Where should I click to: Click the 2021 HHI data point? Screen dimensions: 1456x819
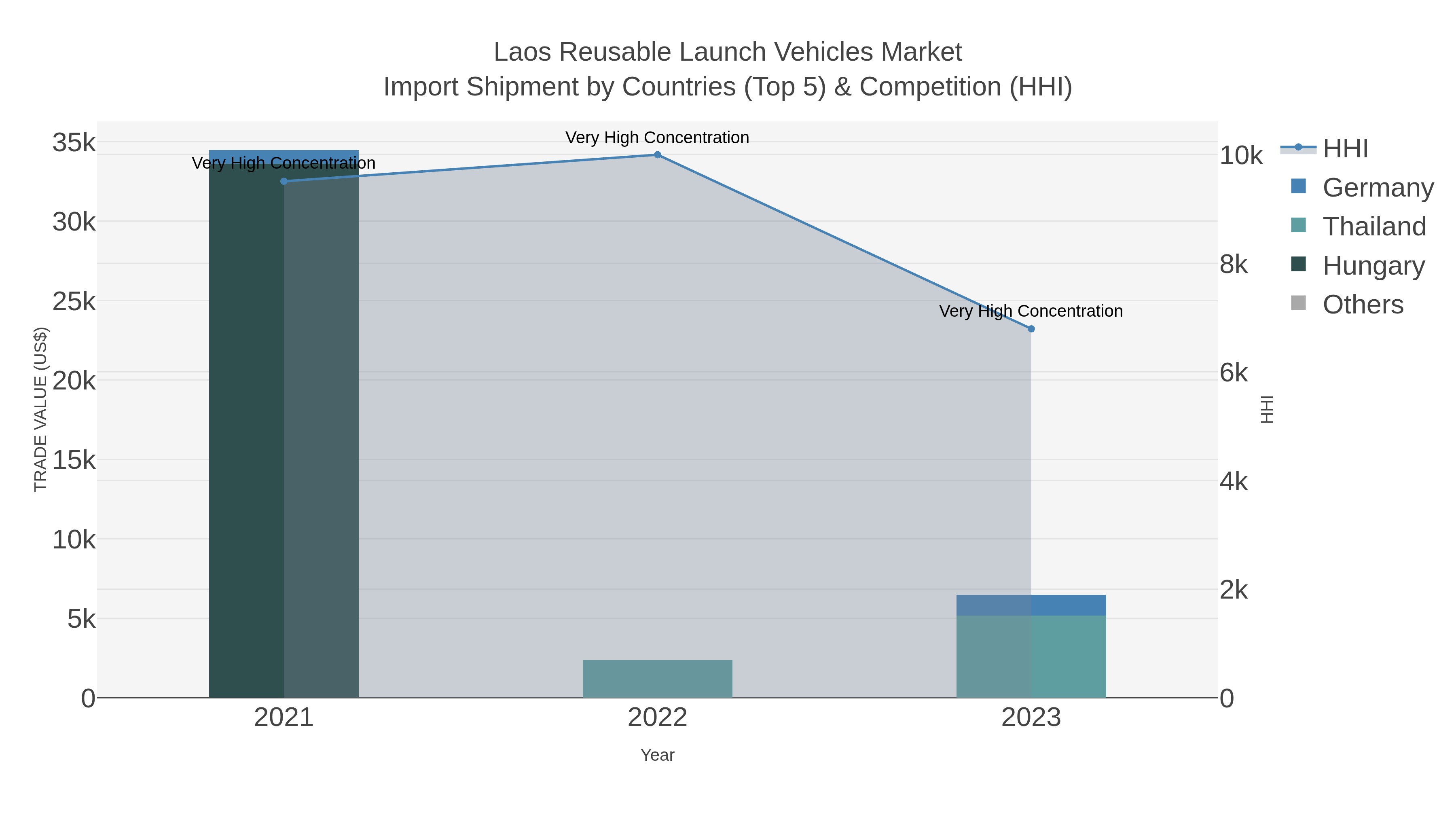coord(284,182)
